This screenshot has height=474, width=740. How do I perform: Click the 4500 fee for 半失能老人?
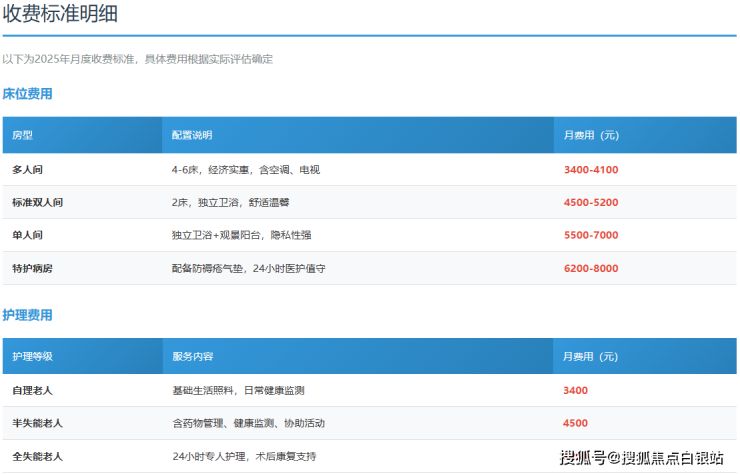click(576, 424)
